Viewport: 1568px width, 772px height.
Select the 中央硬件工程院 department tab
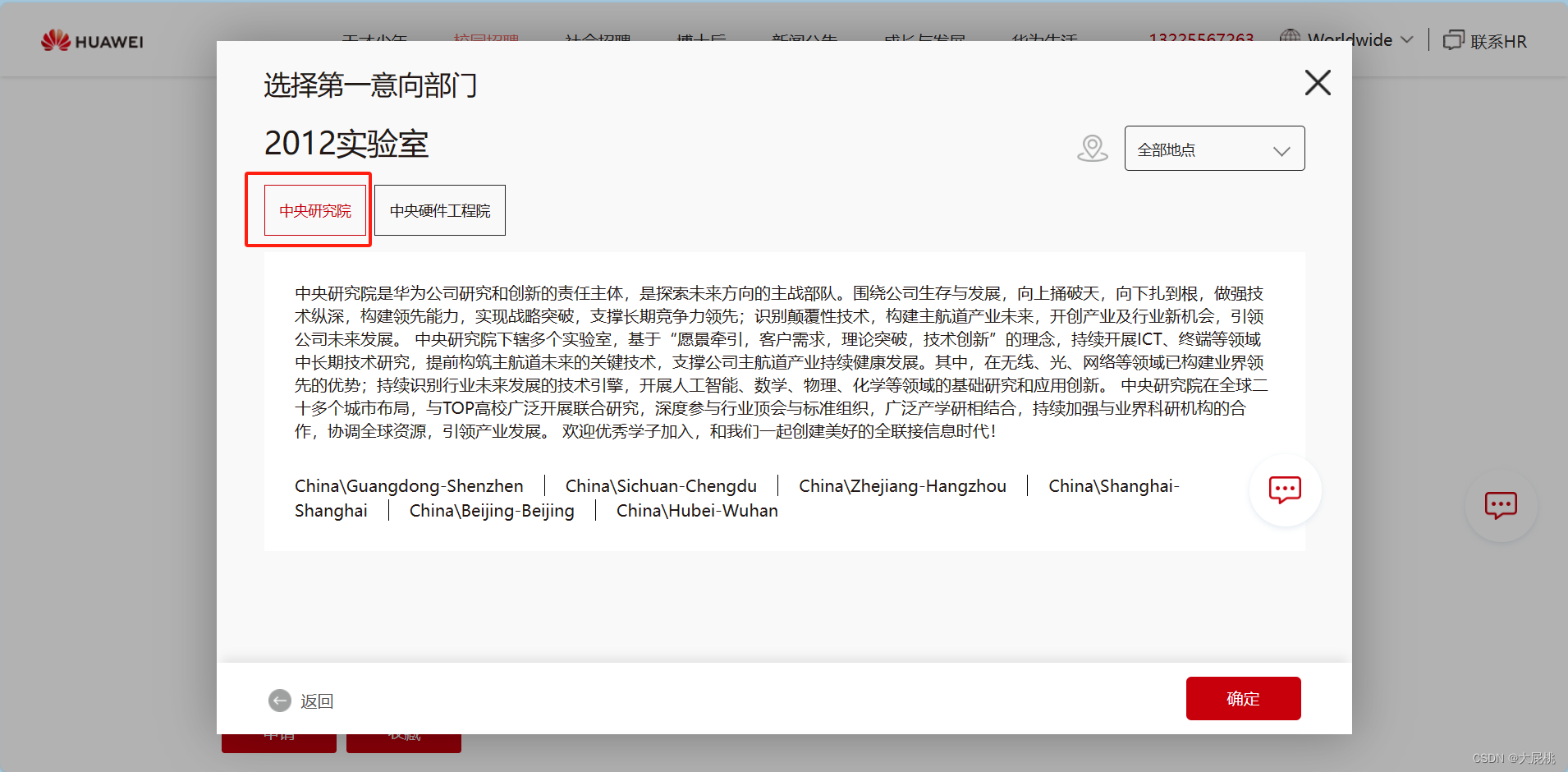coord(440,210)
